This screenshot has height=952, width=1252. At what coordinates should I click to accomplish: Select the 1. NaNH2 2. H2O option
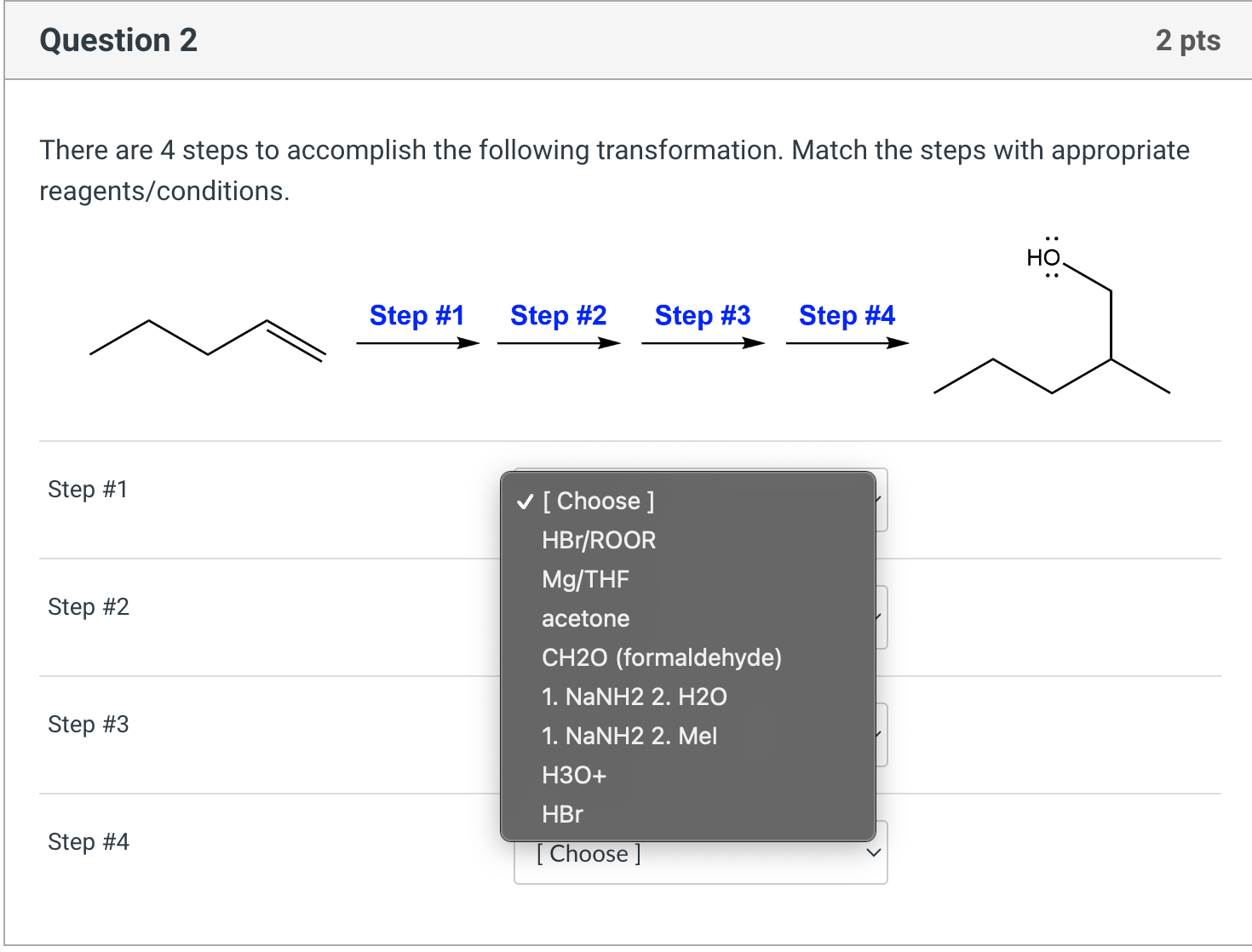click(x=635, y=697)
